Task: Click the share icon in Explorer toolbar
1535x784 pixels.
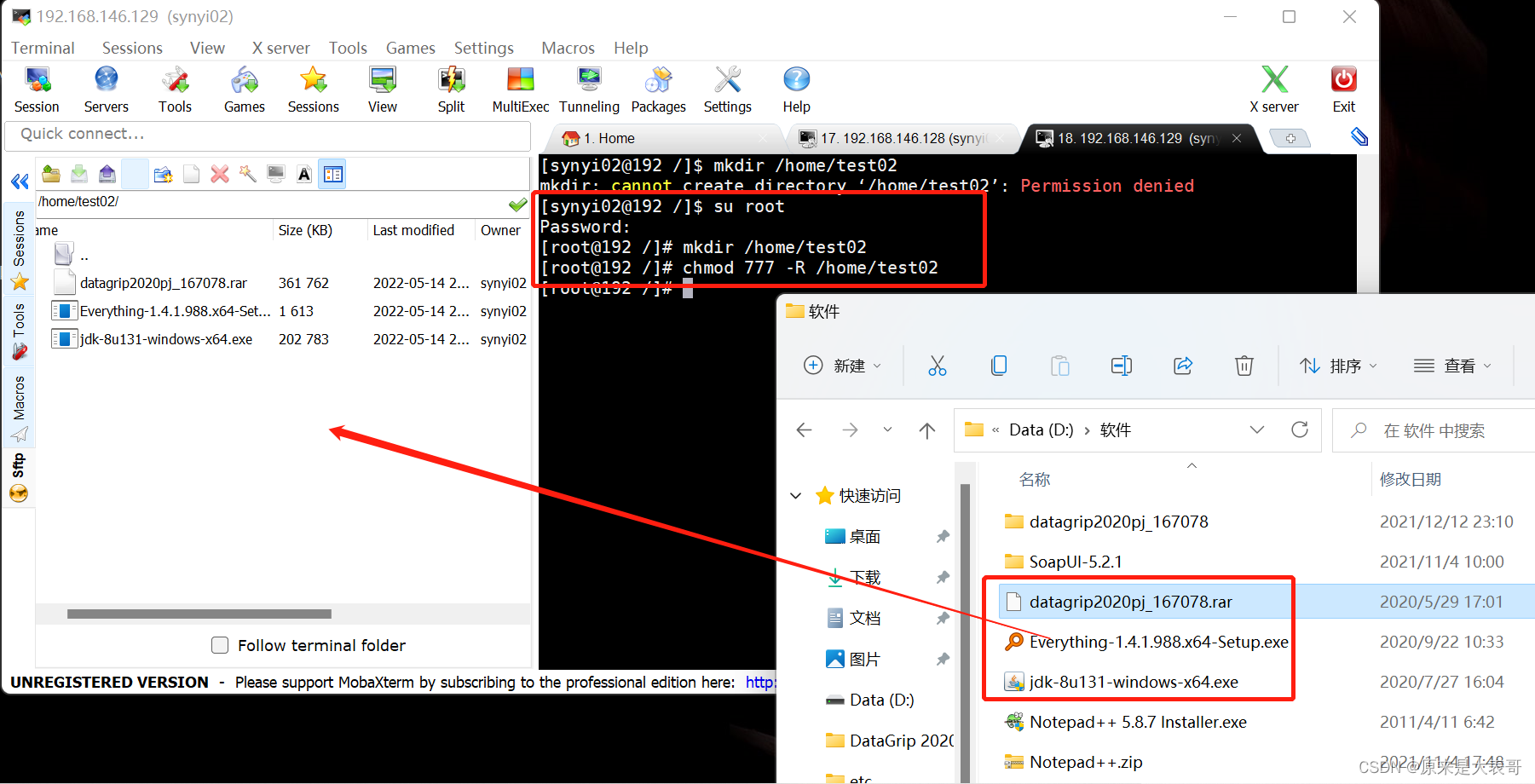Action: [x=1183, y=366]
